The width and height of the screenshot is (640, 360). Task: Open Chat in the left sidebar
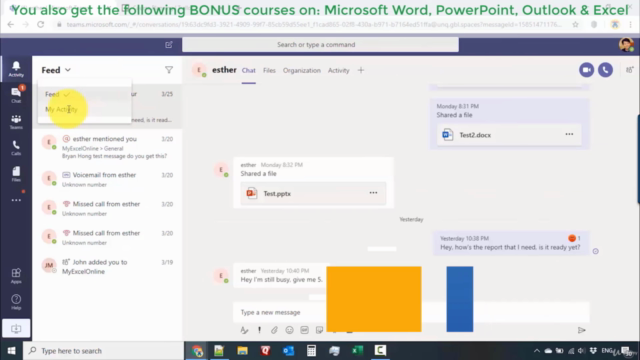point(16,95)
